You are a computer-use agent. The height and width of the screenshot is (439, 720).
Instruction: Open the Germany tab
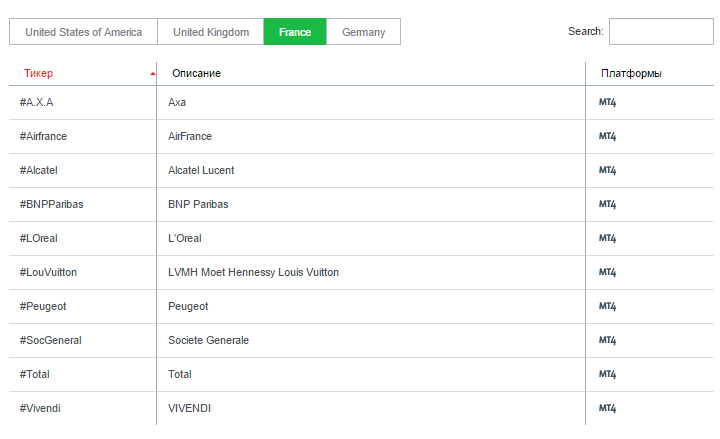[x=363, y=32]
